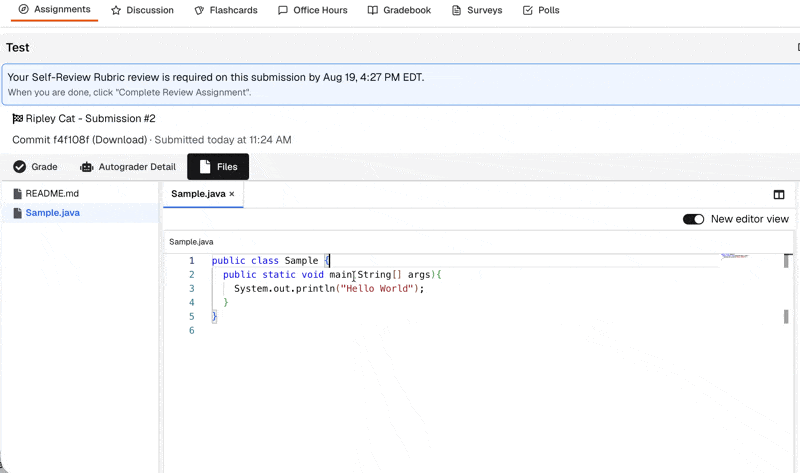Click the Sample.java breadcrumb label
Screen dimensions: 800x473
pyautogui.click(x=191, y=242)
